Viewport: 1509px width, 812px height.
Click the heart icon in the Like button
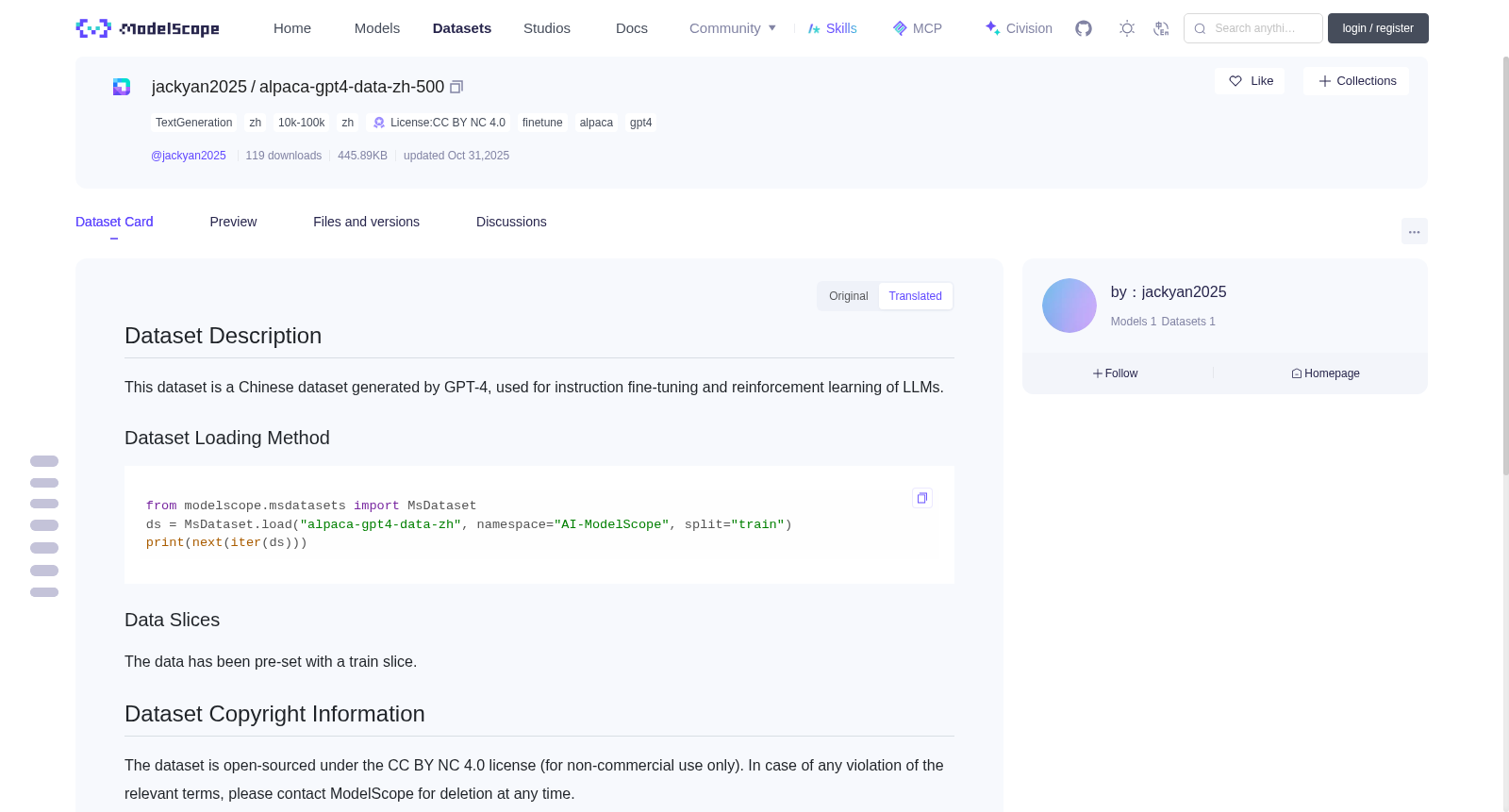point(1235,81)
